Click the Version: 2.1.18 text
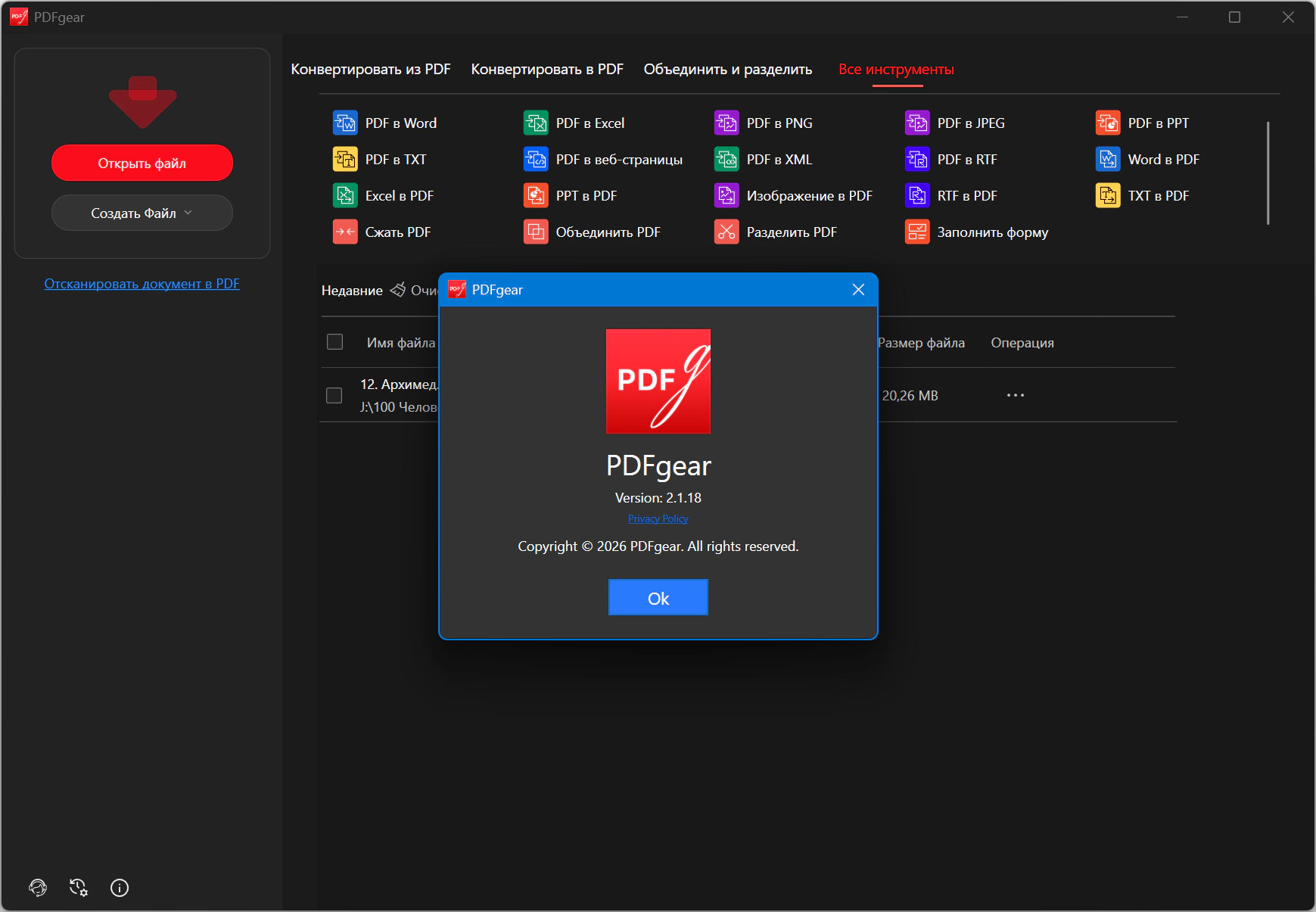The image size is (1316, 912). pyautogui.click(x=658, y=498)
